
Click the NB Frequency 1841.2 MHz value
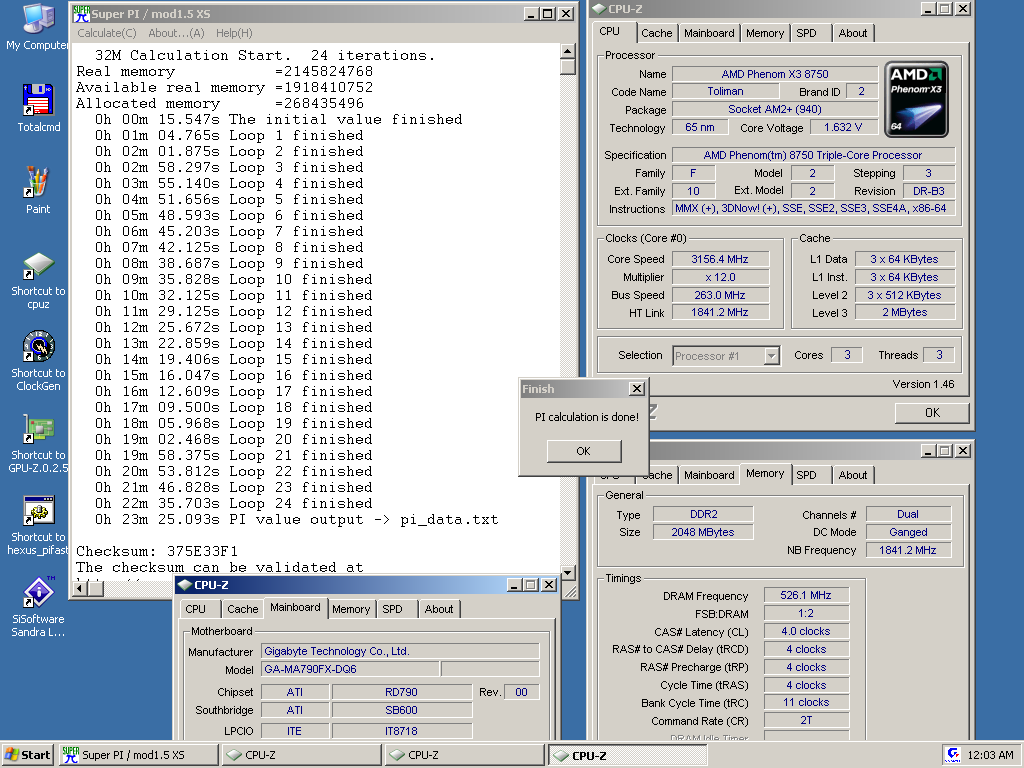908,550
